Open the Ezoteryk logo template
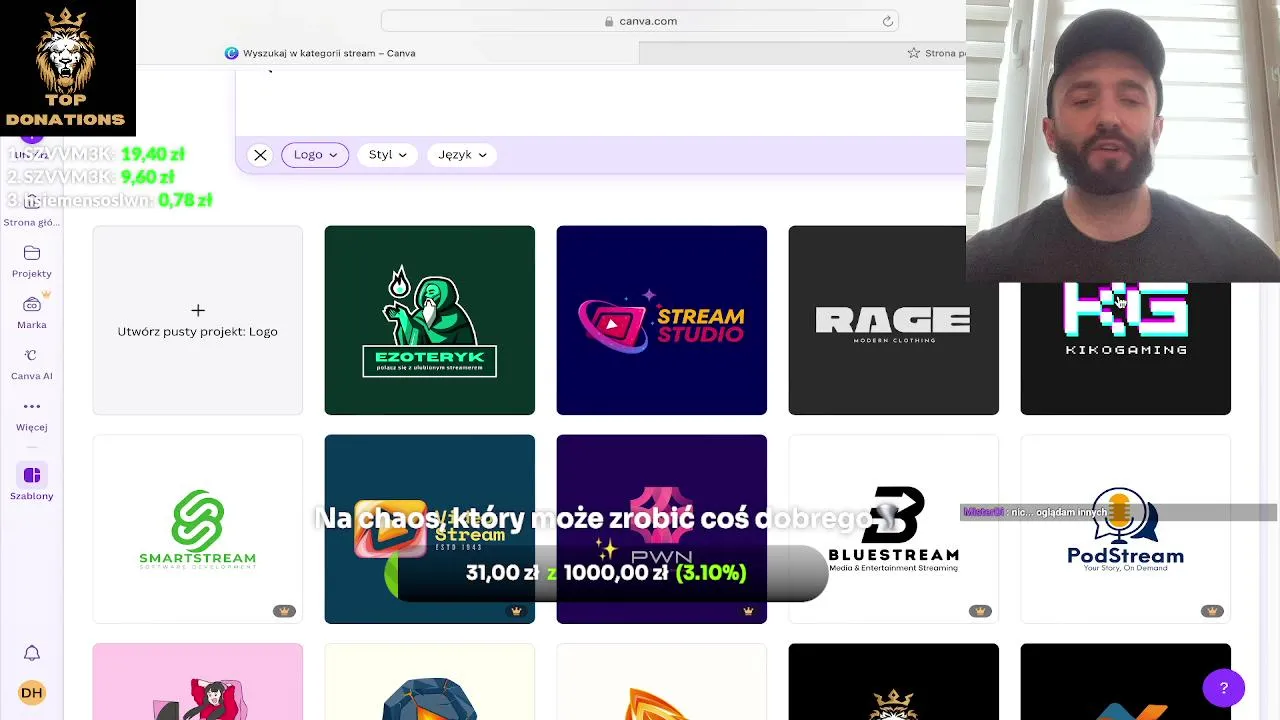This screenshot has height=720, width=1280. tap(430, 320)
